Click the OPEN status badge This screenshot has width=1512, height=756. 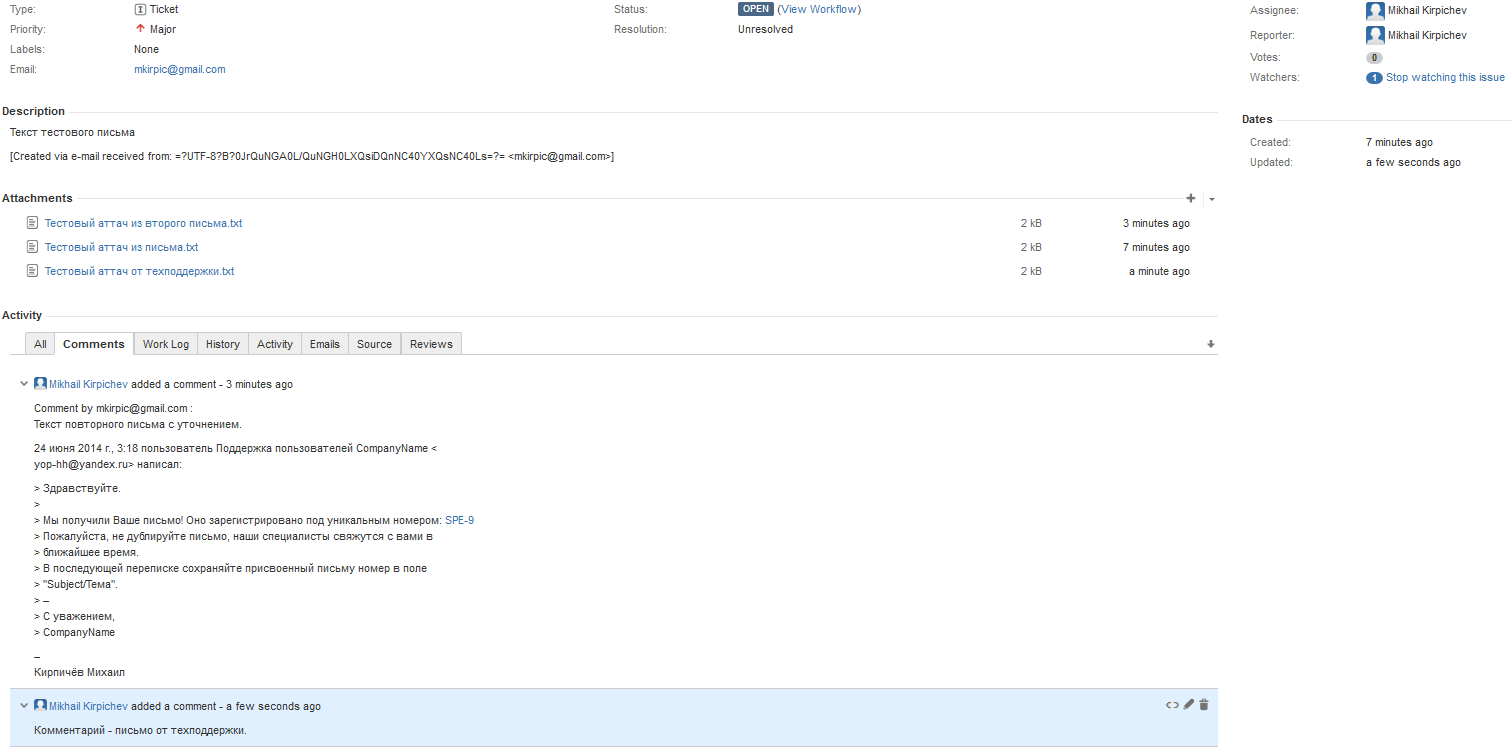click(756, 9)
